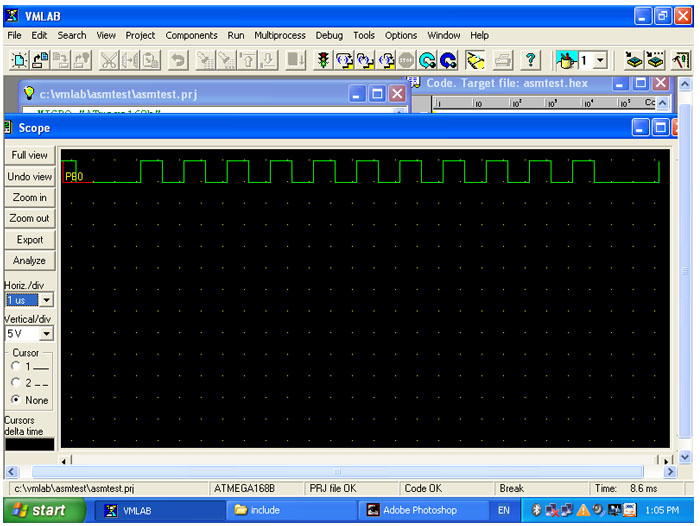This screenshot has height=526, width=700.
Task: Switch to Adobe Photoshop in taskbar
Action: click(x=420, y=510)
